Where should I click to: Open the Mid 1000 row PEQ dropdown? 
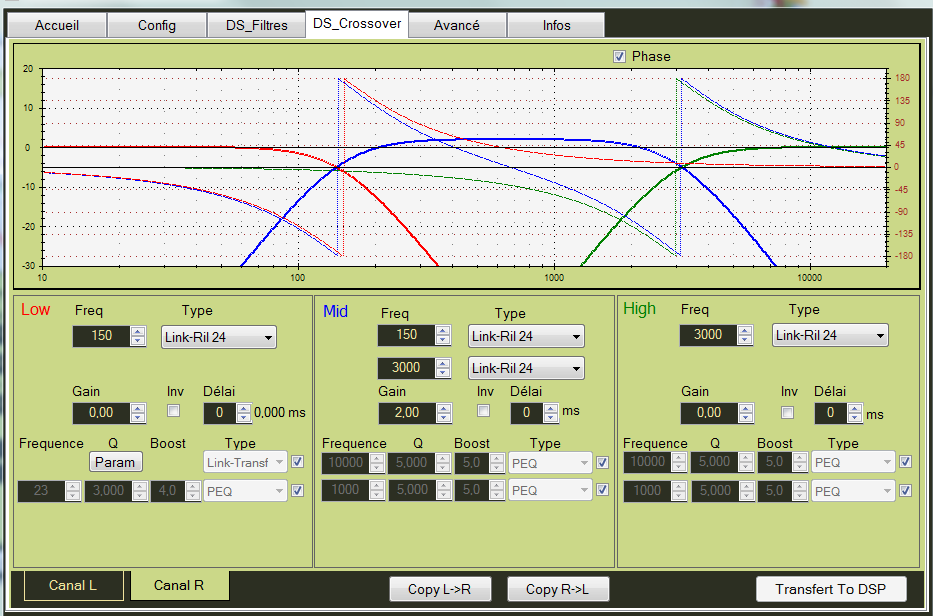point(550,490)
